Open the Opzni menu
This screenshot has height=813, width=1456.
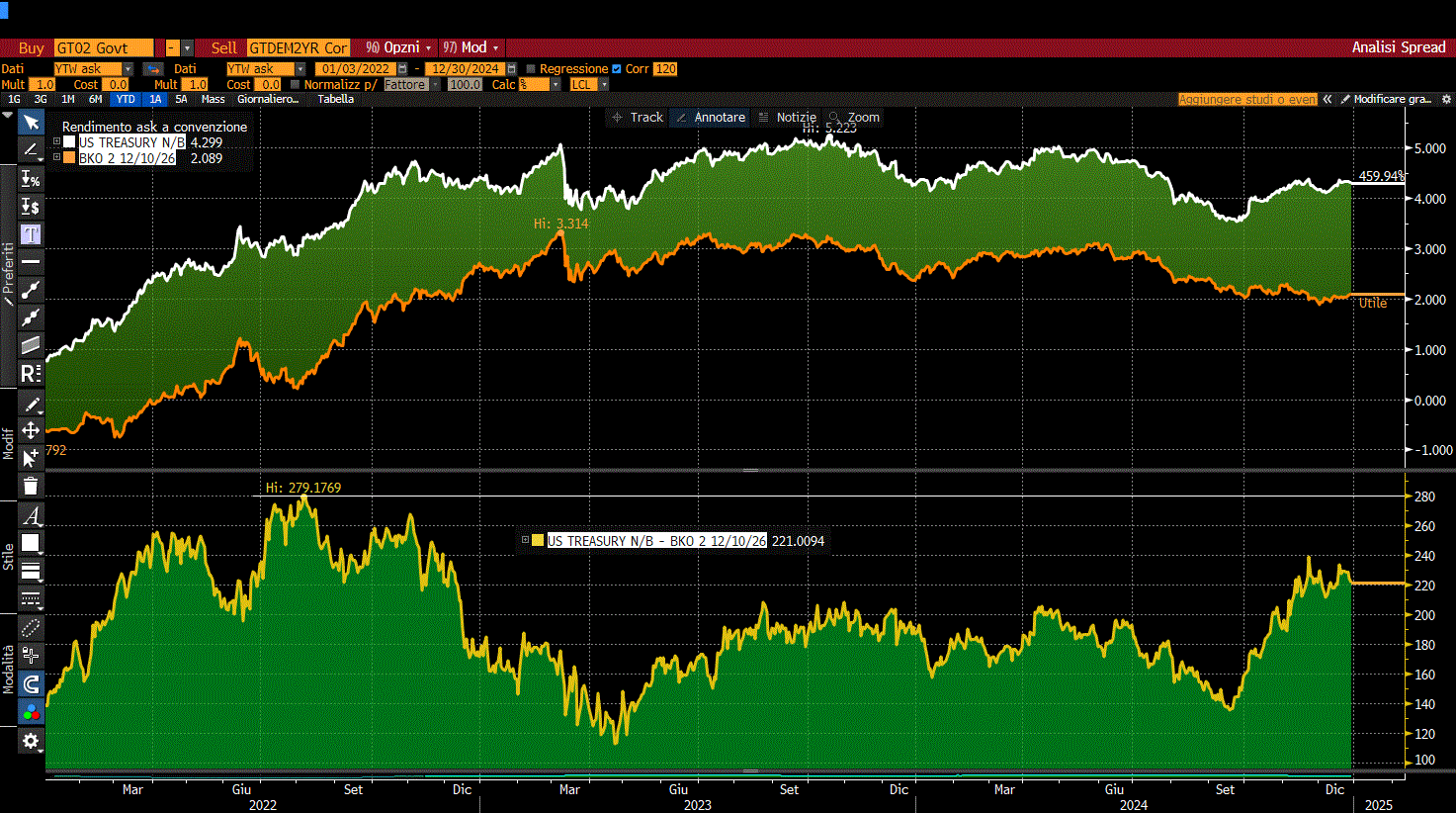[x=399, y=47]
